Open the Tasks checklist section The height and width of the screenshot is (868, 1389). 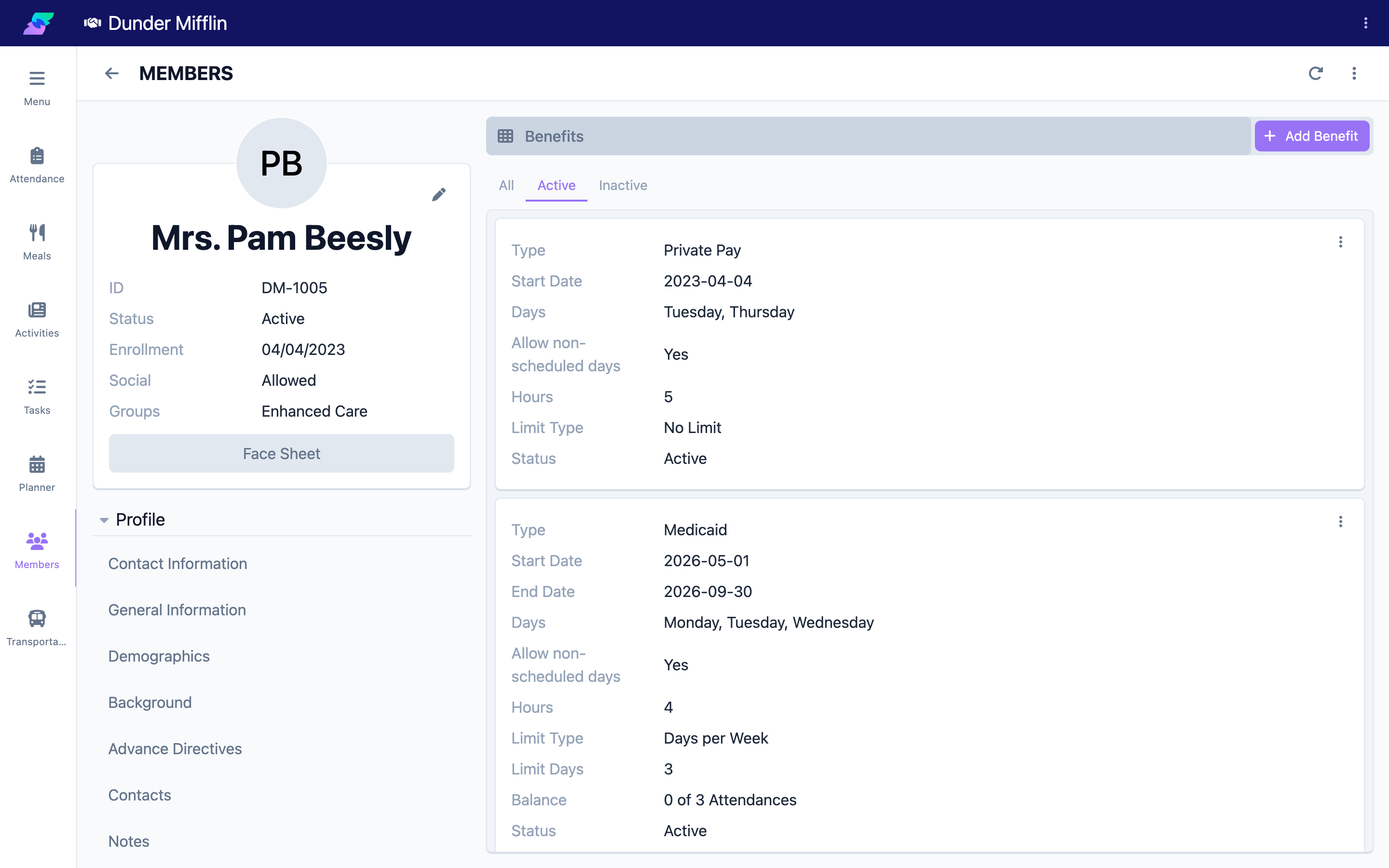(37, 396)
